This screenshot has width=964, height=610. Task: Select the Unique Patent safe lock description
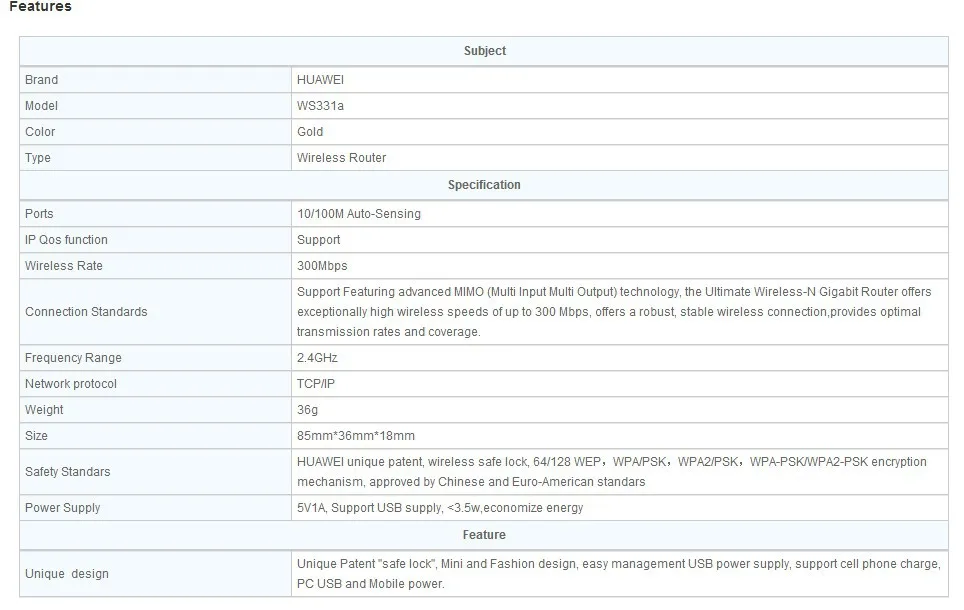coord(618,574)
